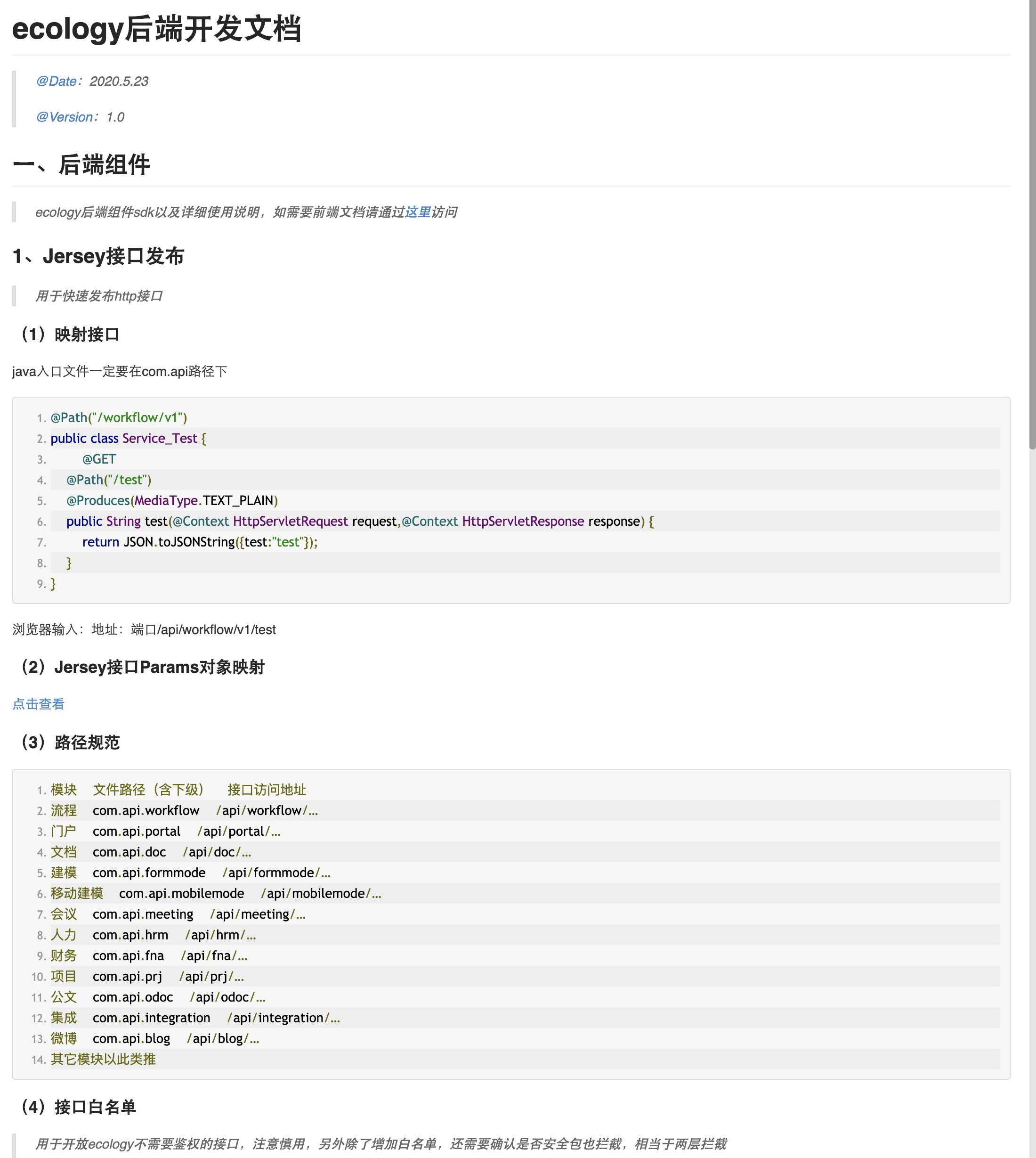Image resolution: width=1036 pixels, height=1158 pixels.
Task: Click the (3) 路径规范 subheading
Action: [69, 742]
